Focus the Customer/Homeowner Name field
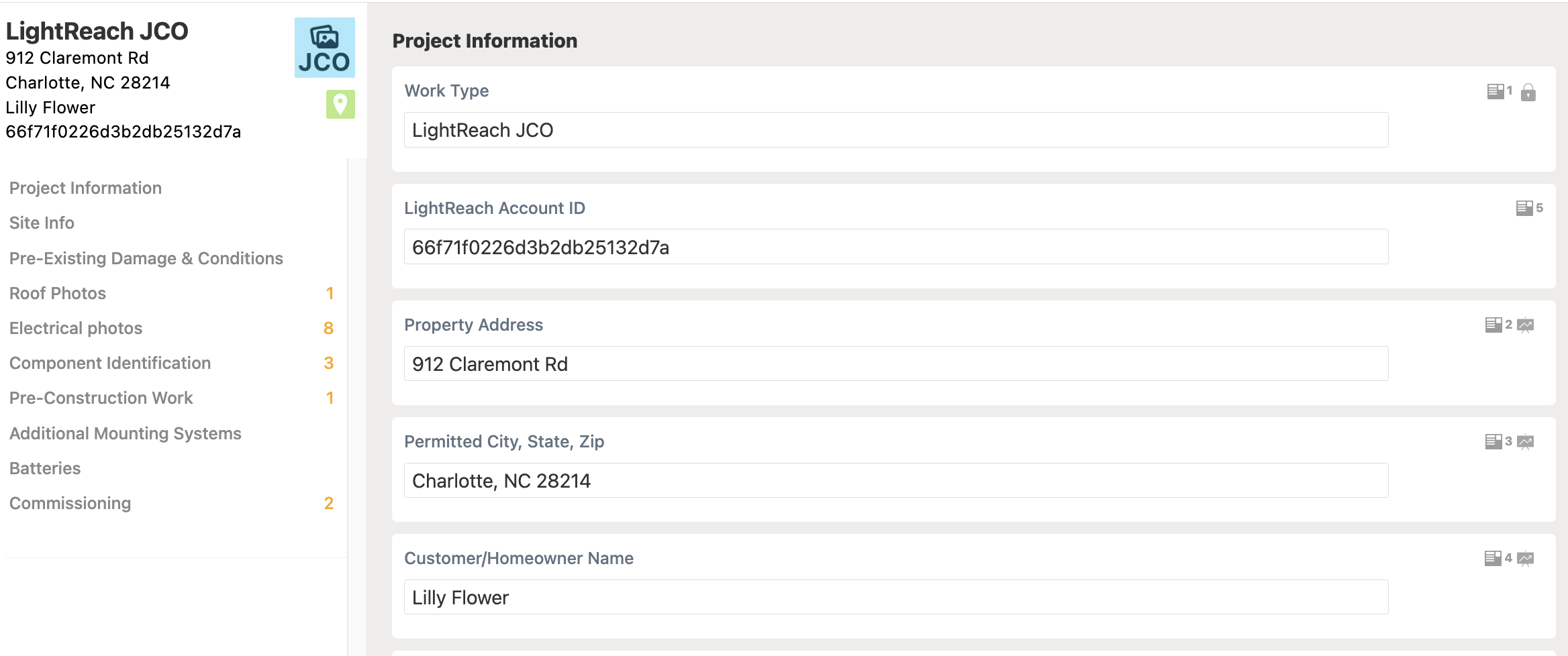The image size is (1568, 656). (895, 597)
